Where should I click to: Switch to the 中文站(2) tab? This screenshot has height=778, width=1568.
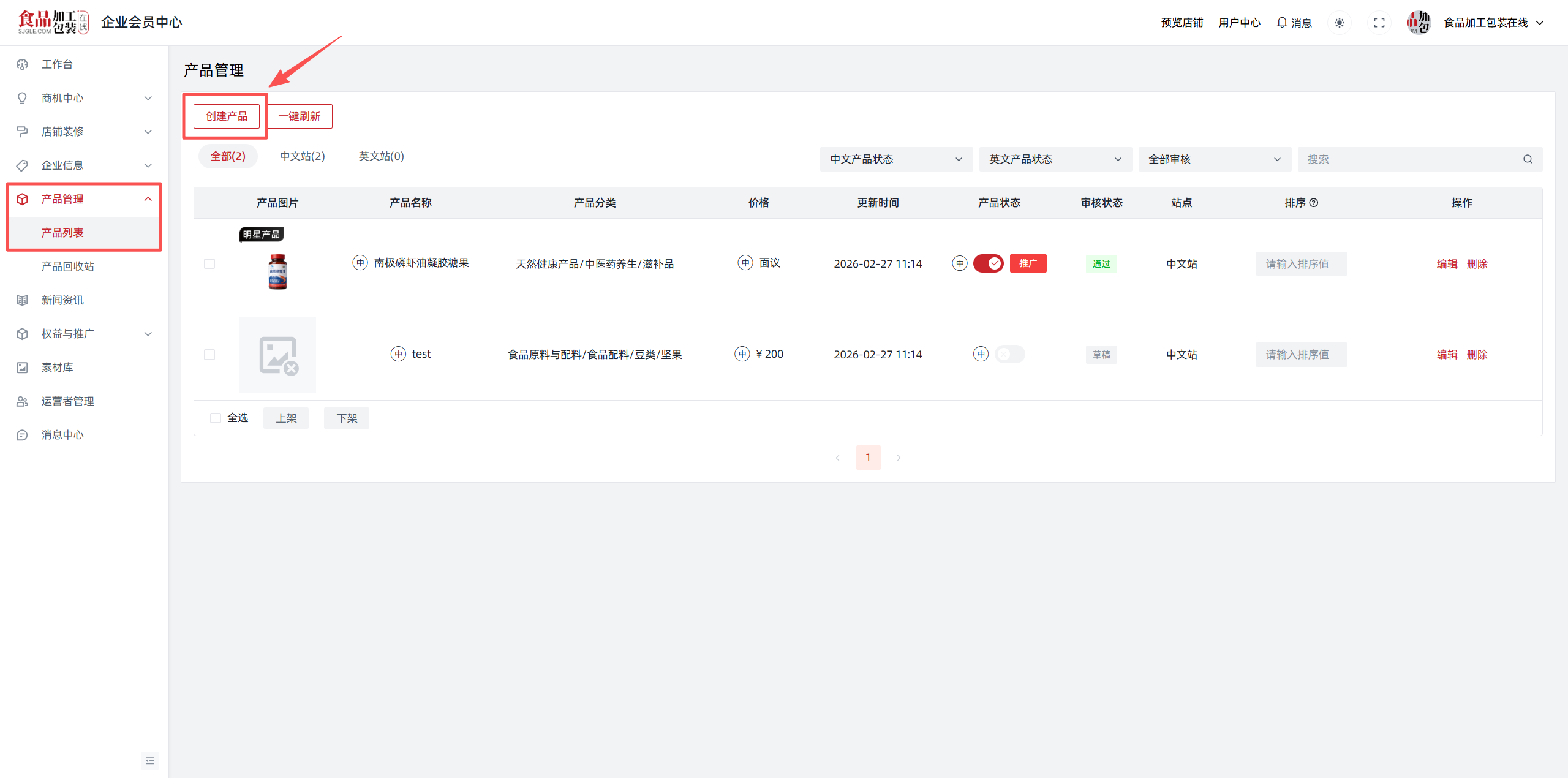tap(302, 156)
